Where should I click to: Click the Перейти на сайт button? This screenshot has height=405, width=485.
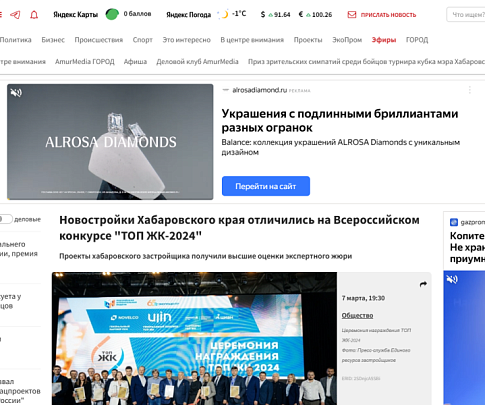tap(266, 186)
